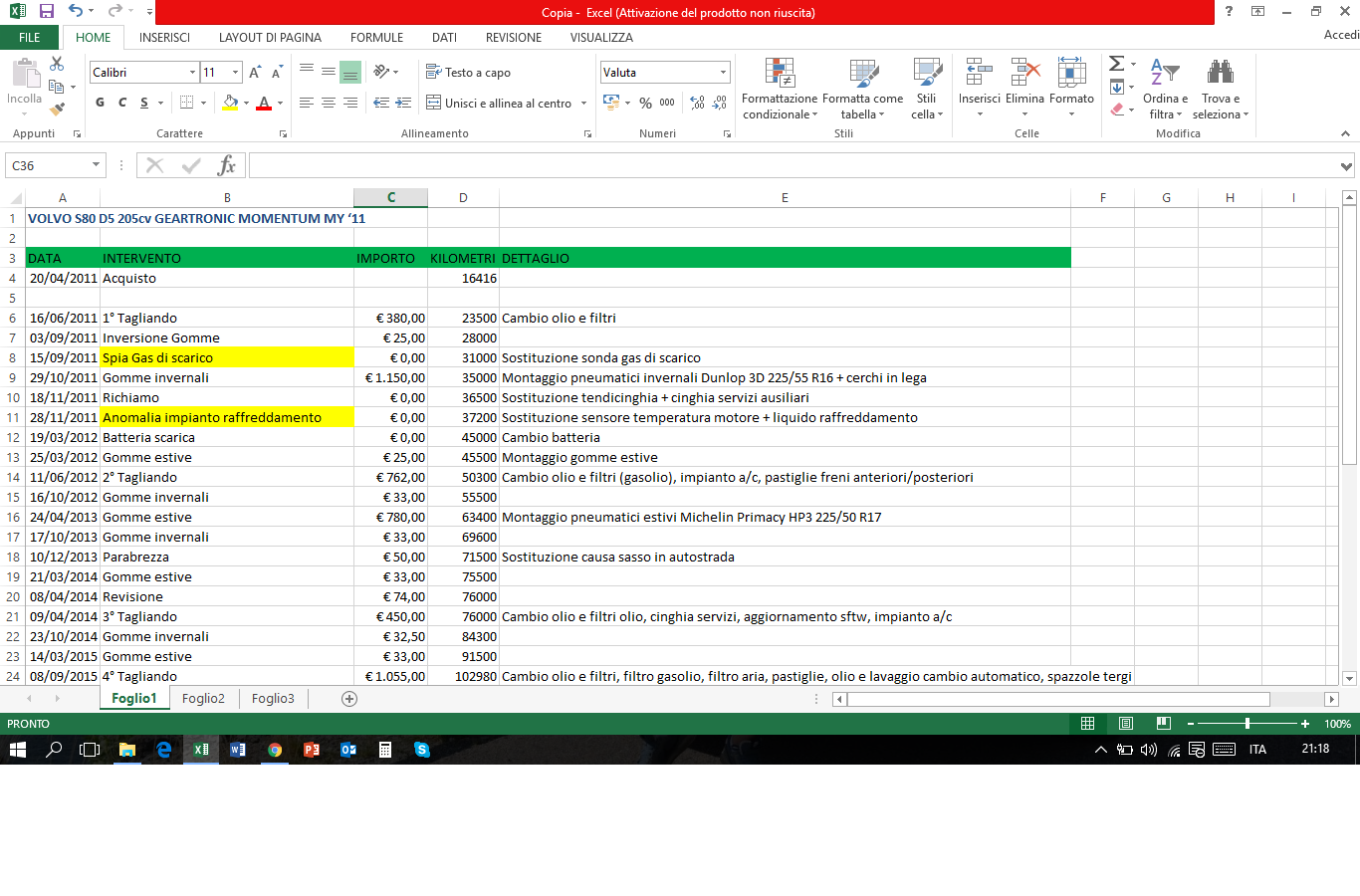Click the AutoSum sigma icon
The image size is (1360, 896).
[1117, 64]
